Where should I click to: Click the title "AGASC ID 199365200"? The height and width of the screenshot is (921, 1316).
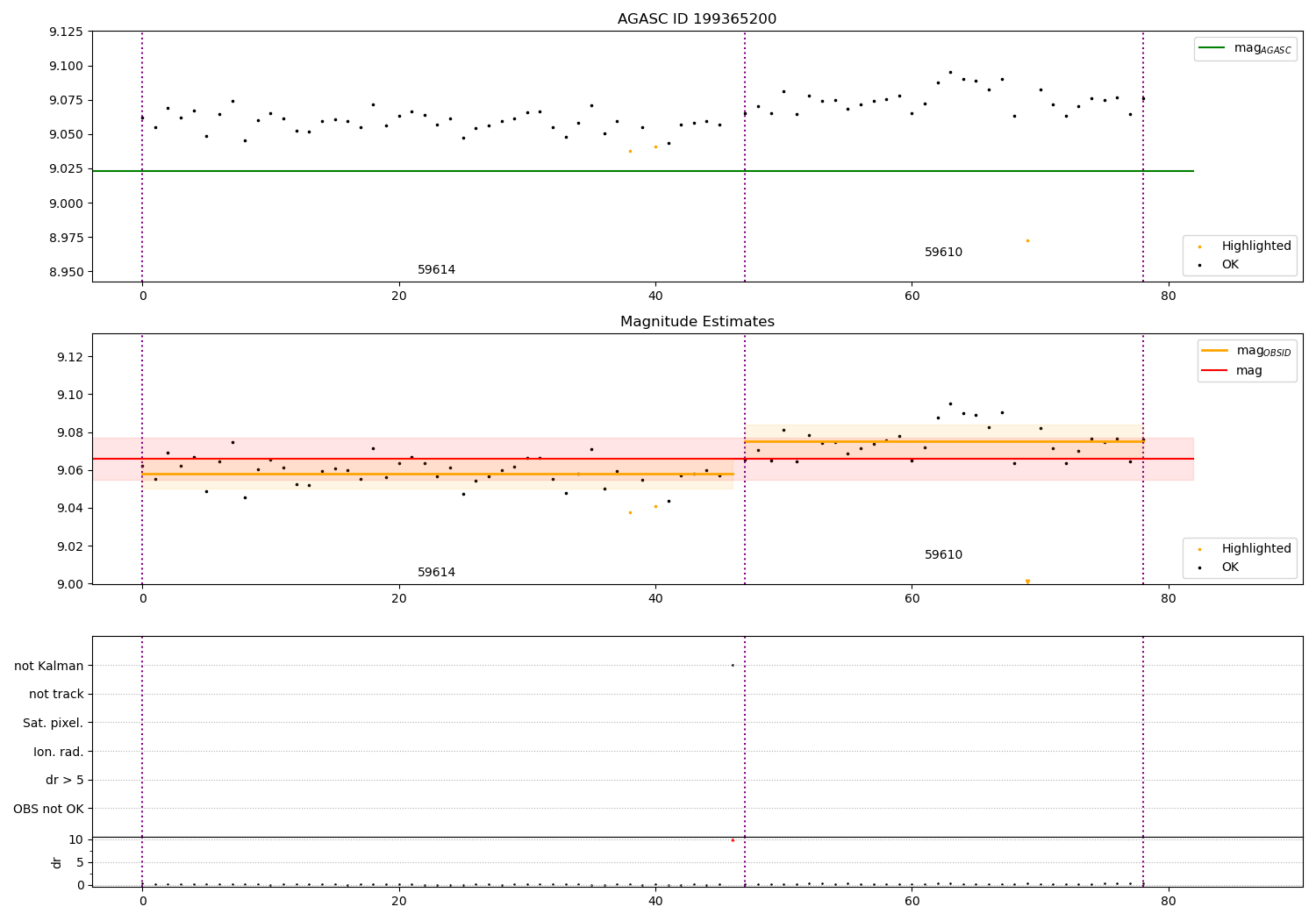coord(697,19)
